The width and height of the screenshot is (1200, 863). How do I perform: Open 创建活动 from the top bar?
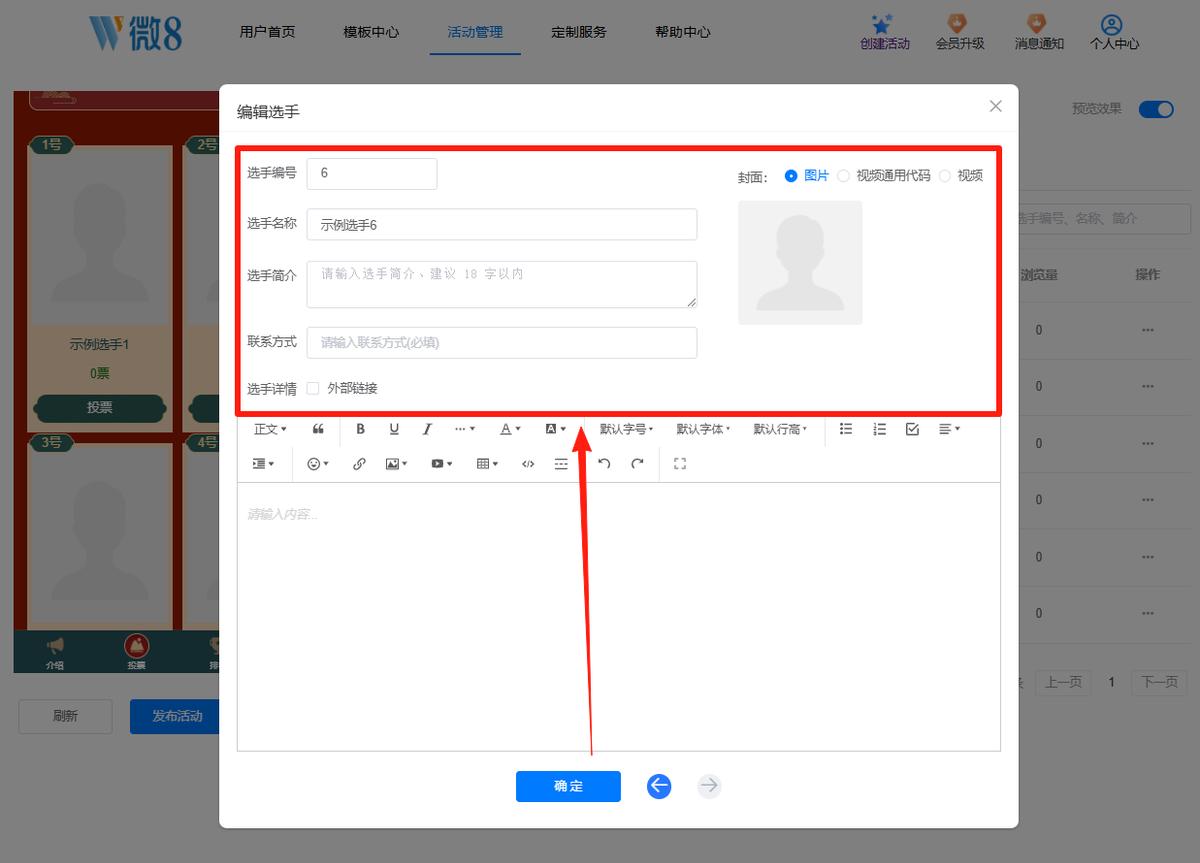click(x=885, y=32)
